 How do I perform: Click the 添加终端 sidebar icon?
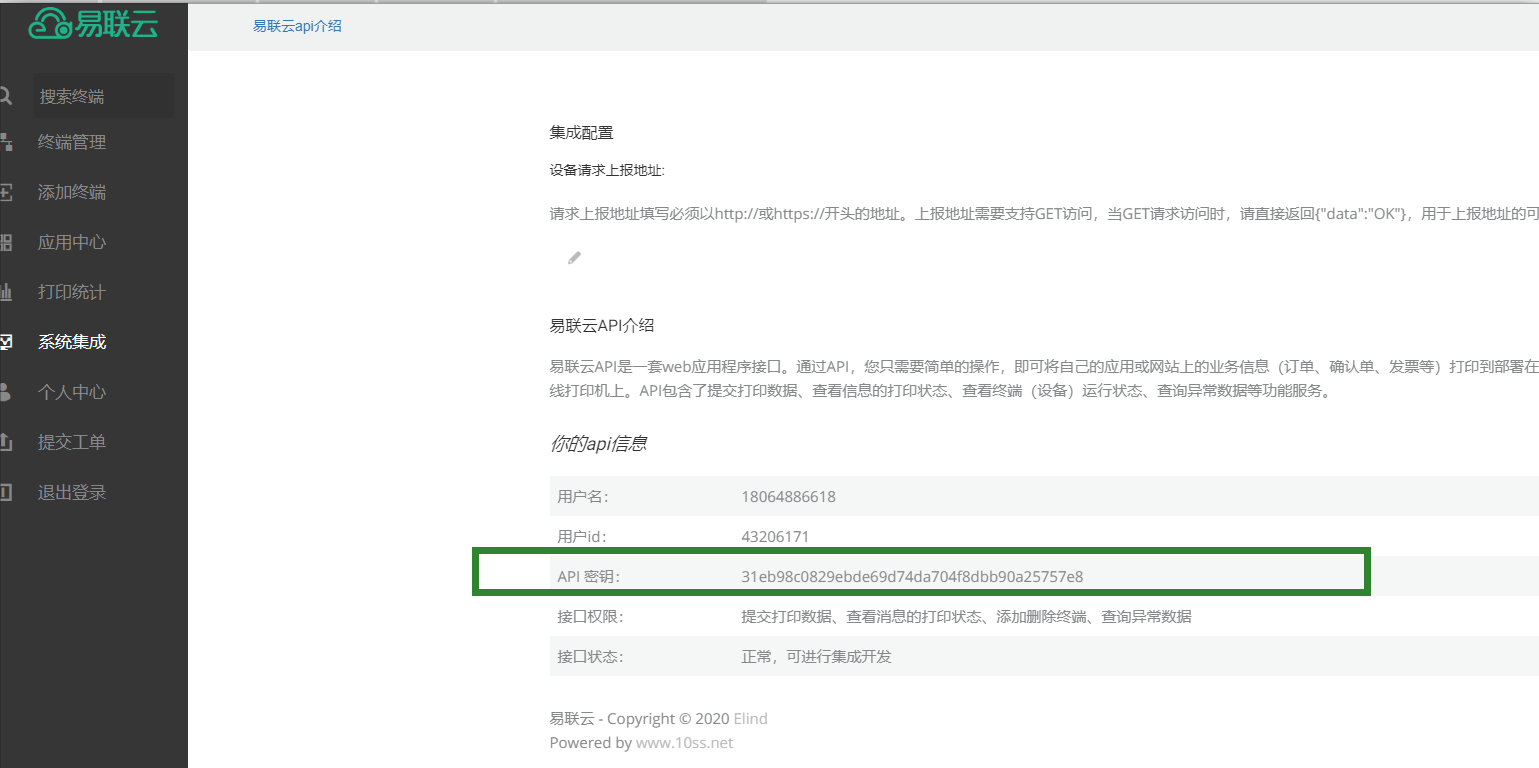5,192
